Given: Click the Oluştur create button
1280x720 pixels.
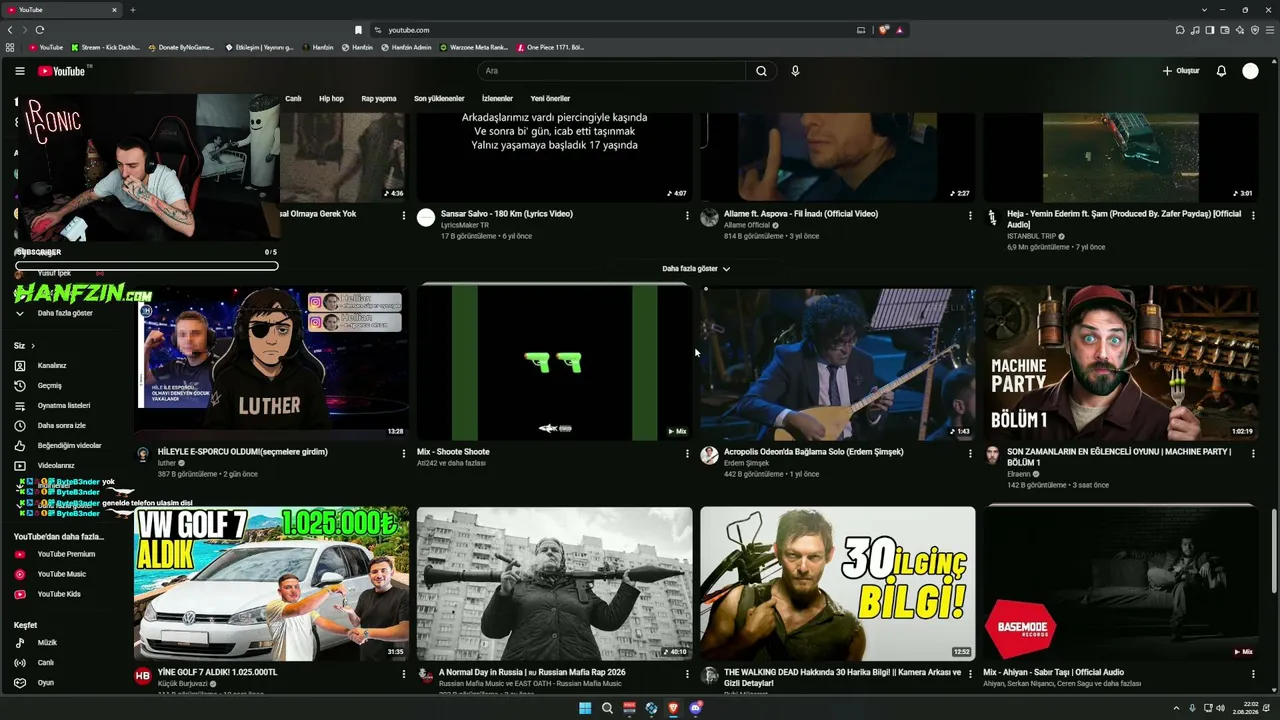Looking at the screenshot, I should (x=1181, y=71).
